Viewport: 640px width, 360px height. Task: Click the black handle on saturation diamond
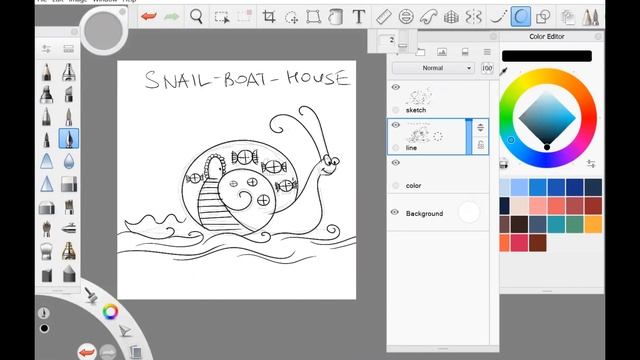(x=547, y=147)
